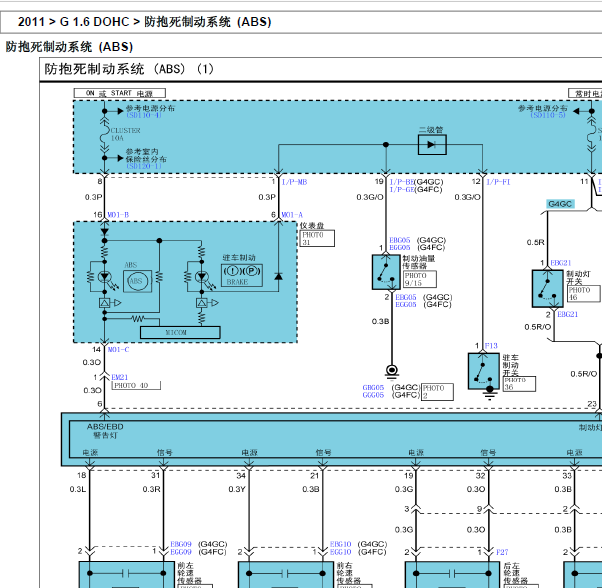Click the I/P-FI connector link
Screen dimensions: 602x588
[x=498, y=182]
